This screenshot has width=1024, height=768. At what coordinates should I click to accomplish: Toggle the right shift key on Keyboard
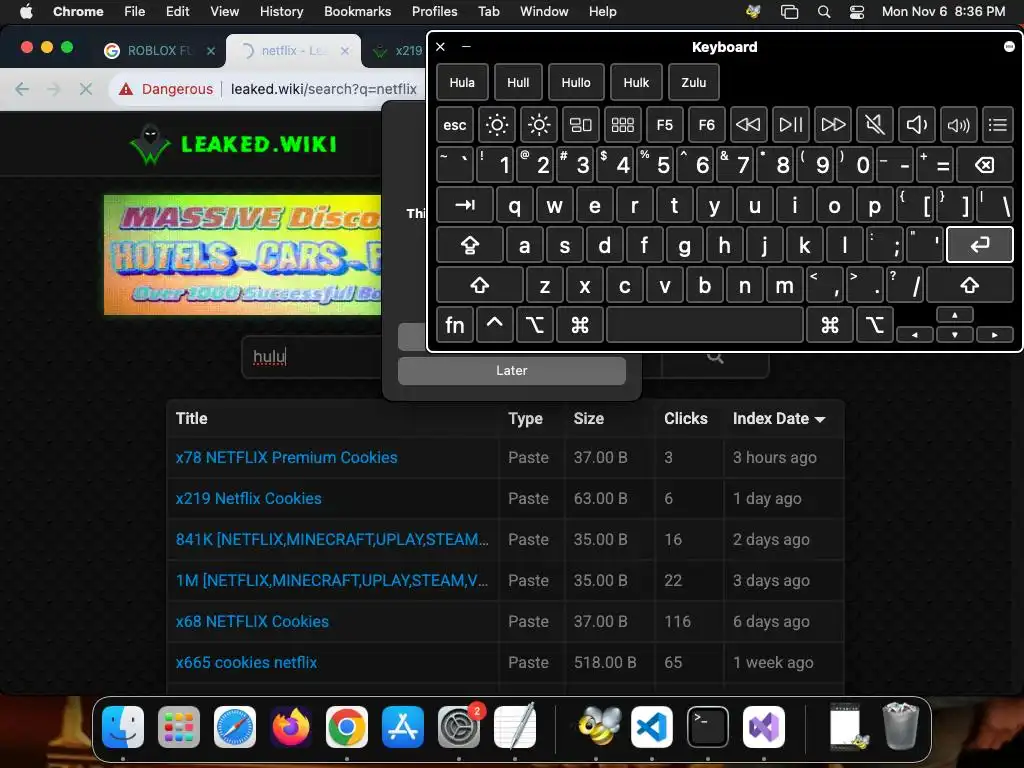(970, 285)
